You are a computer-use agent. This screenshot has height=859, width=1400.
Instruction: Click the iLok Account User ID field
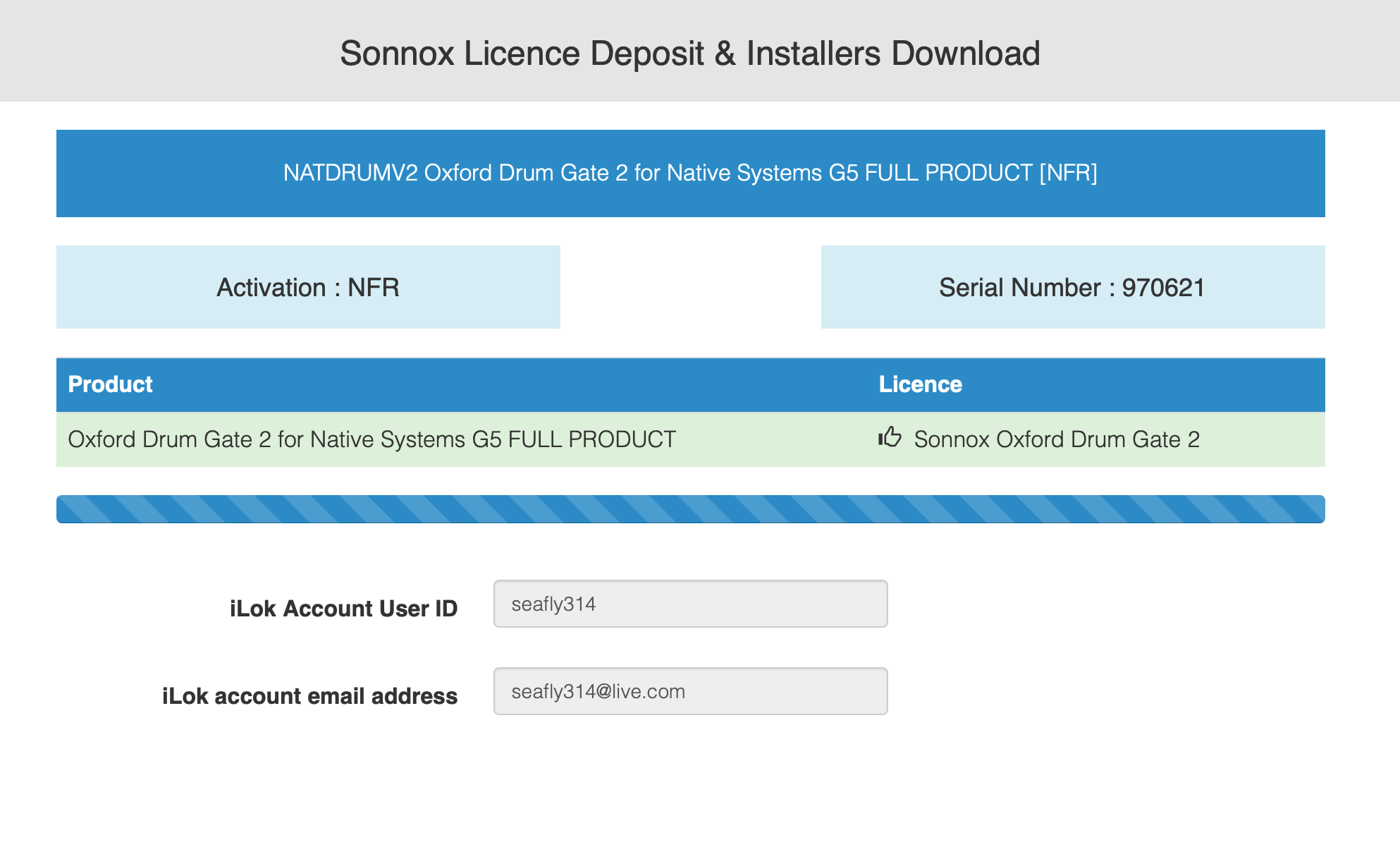690,604
